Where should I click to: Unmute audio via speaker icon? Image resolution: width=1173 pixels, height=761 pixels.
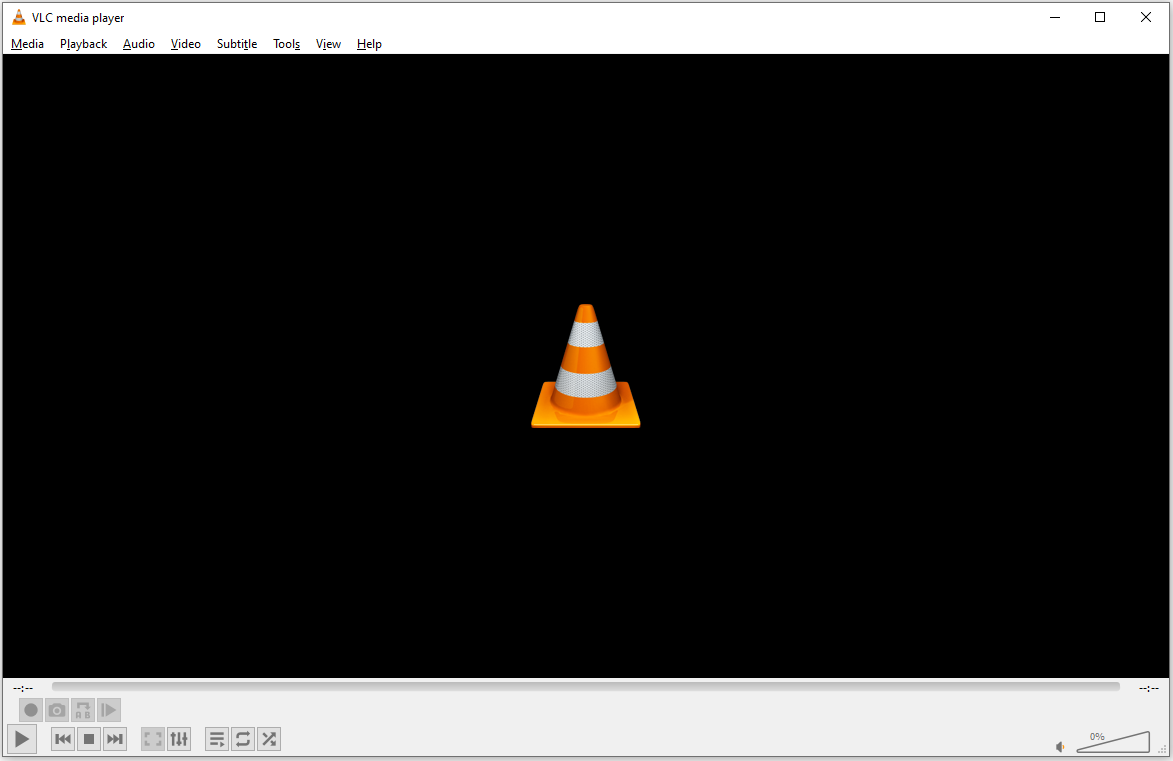1060,747
